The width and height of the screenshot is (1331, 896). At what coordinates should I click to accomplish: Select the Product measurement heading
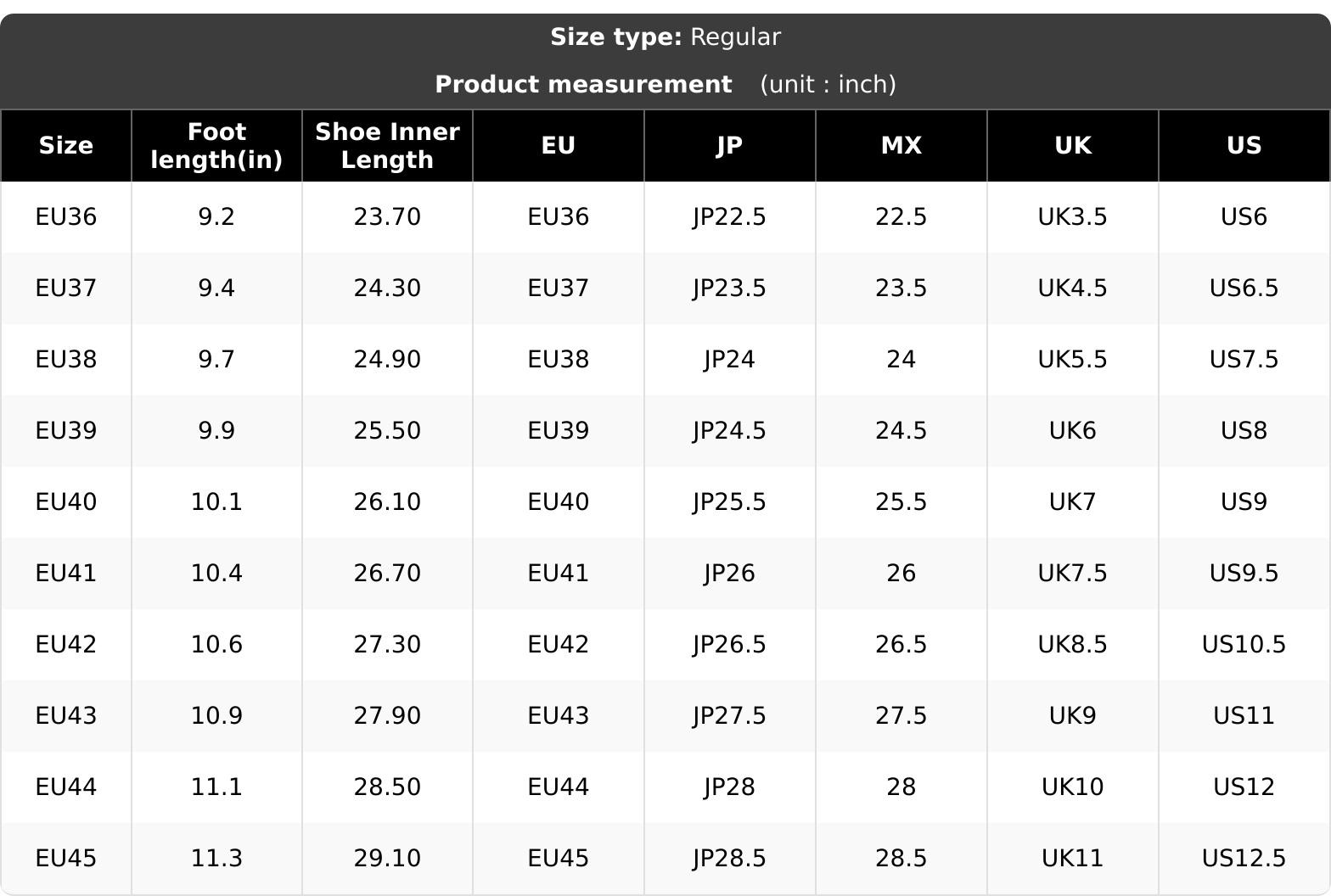(x=583, y=85)
